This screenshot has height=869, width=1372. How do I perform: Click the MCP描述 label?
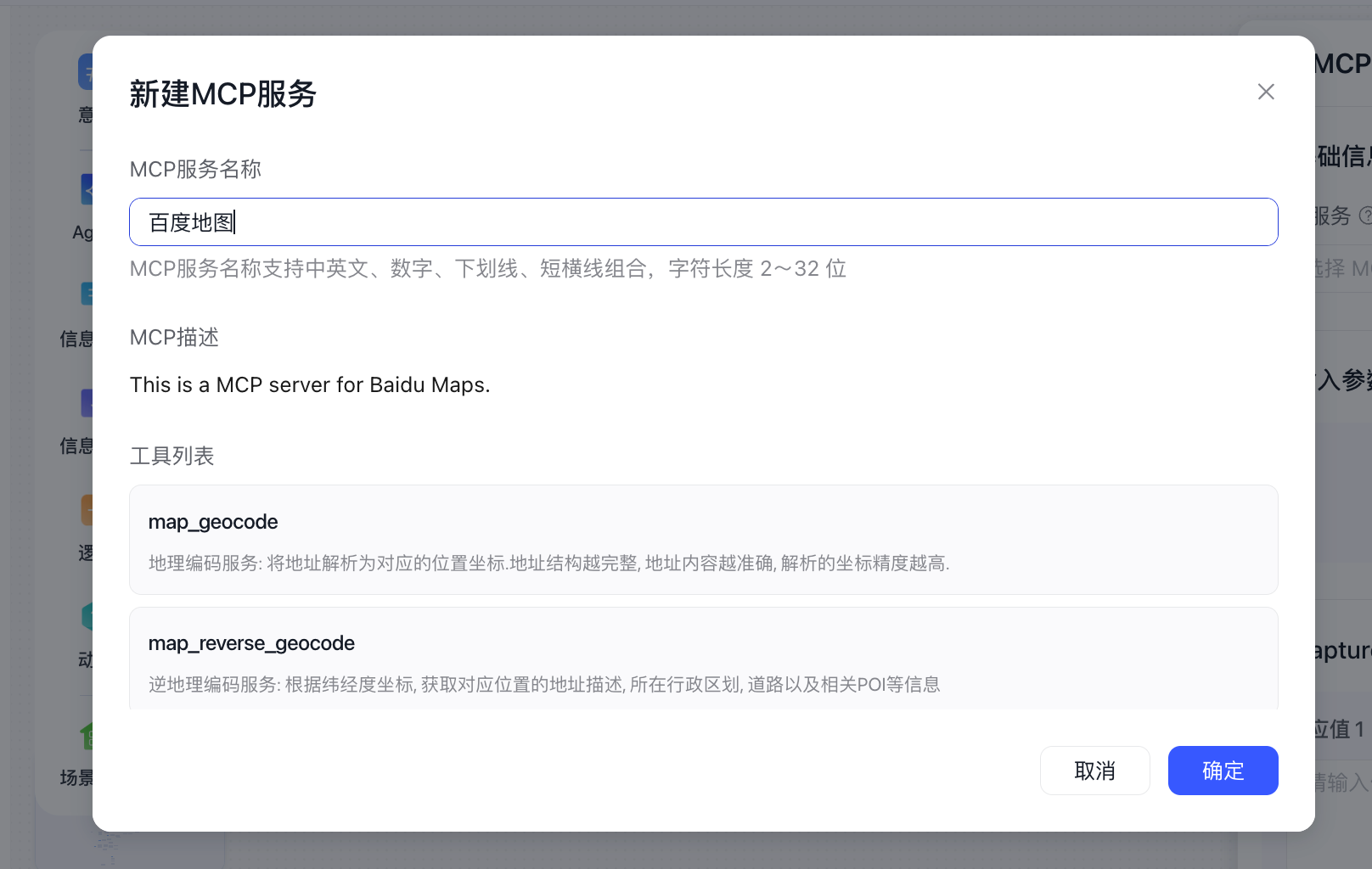174,338
